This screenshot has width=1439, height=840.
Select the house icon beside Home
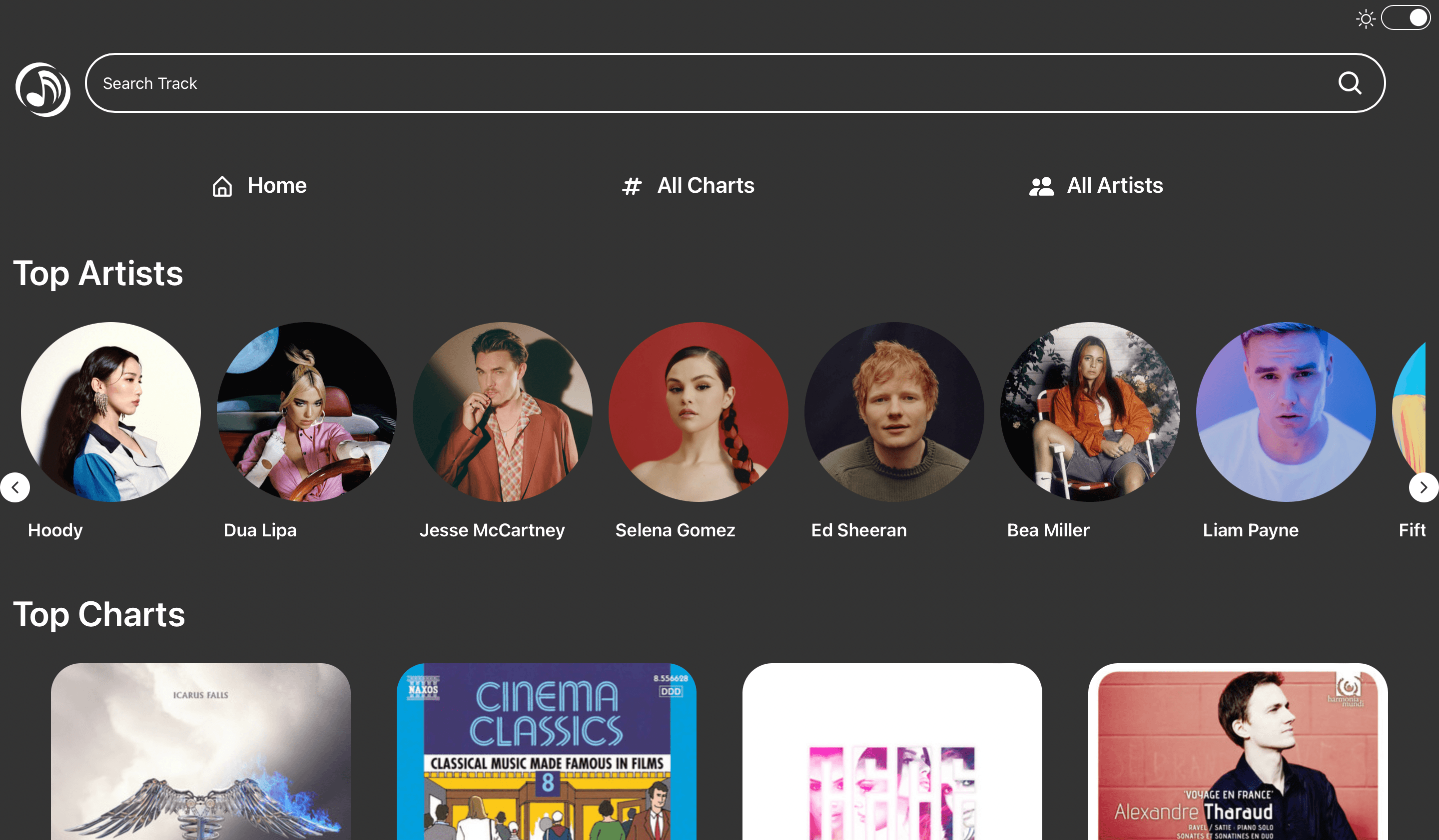click(223, 186)
